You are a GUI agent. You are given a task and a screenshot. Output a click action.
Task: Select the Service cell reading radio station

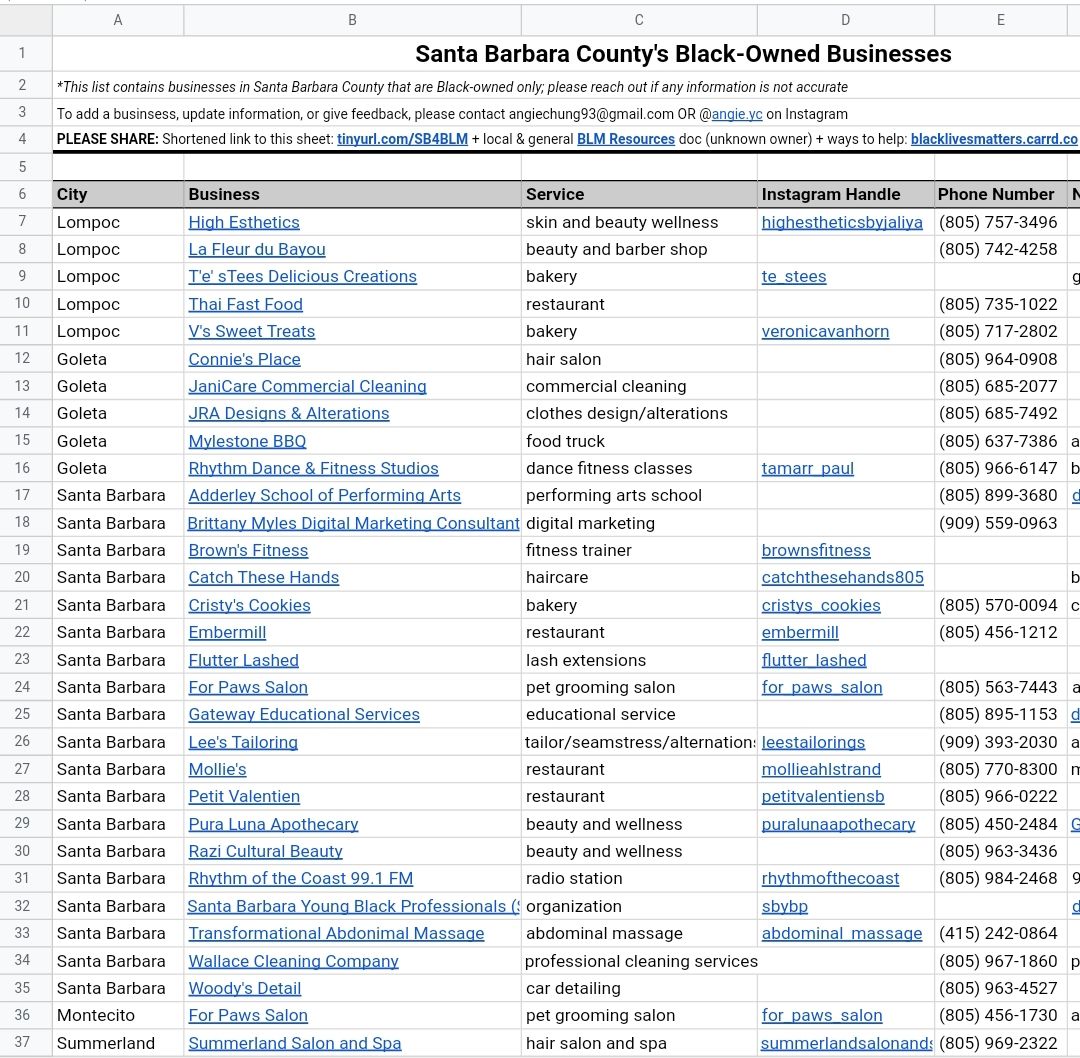click(x=639, y=878)
